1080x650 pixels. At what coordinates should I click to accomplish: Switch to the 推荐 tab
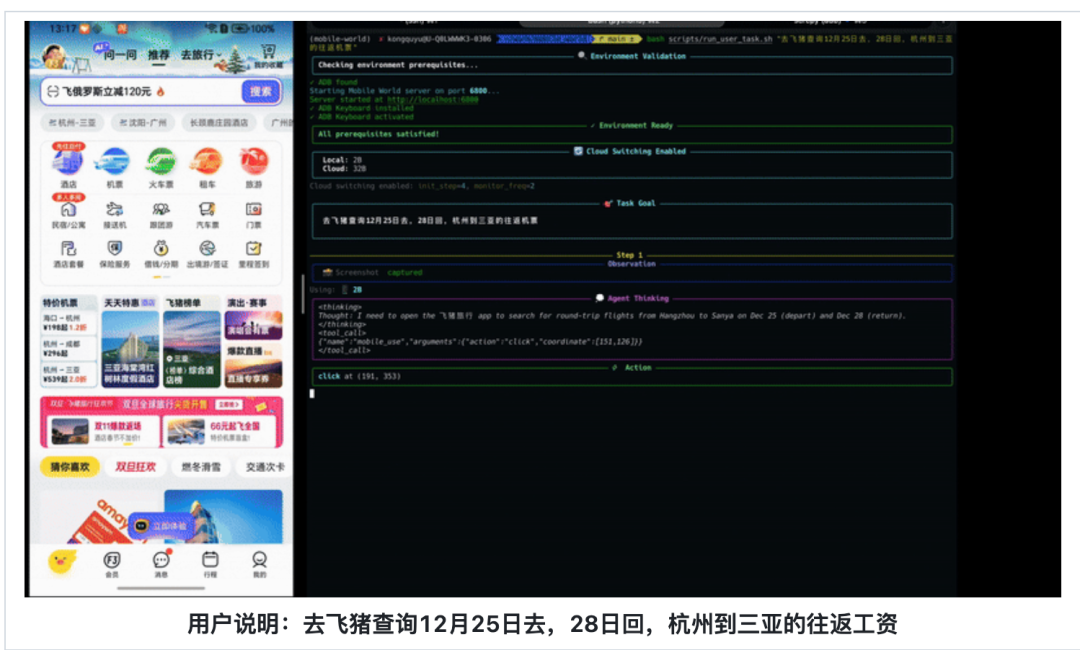tap(159, 55)
